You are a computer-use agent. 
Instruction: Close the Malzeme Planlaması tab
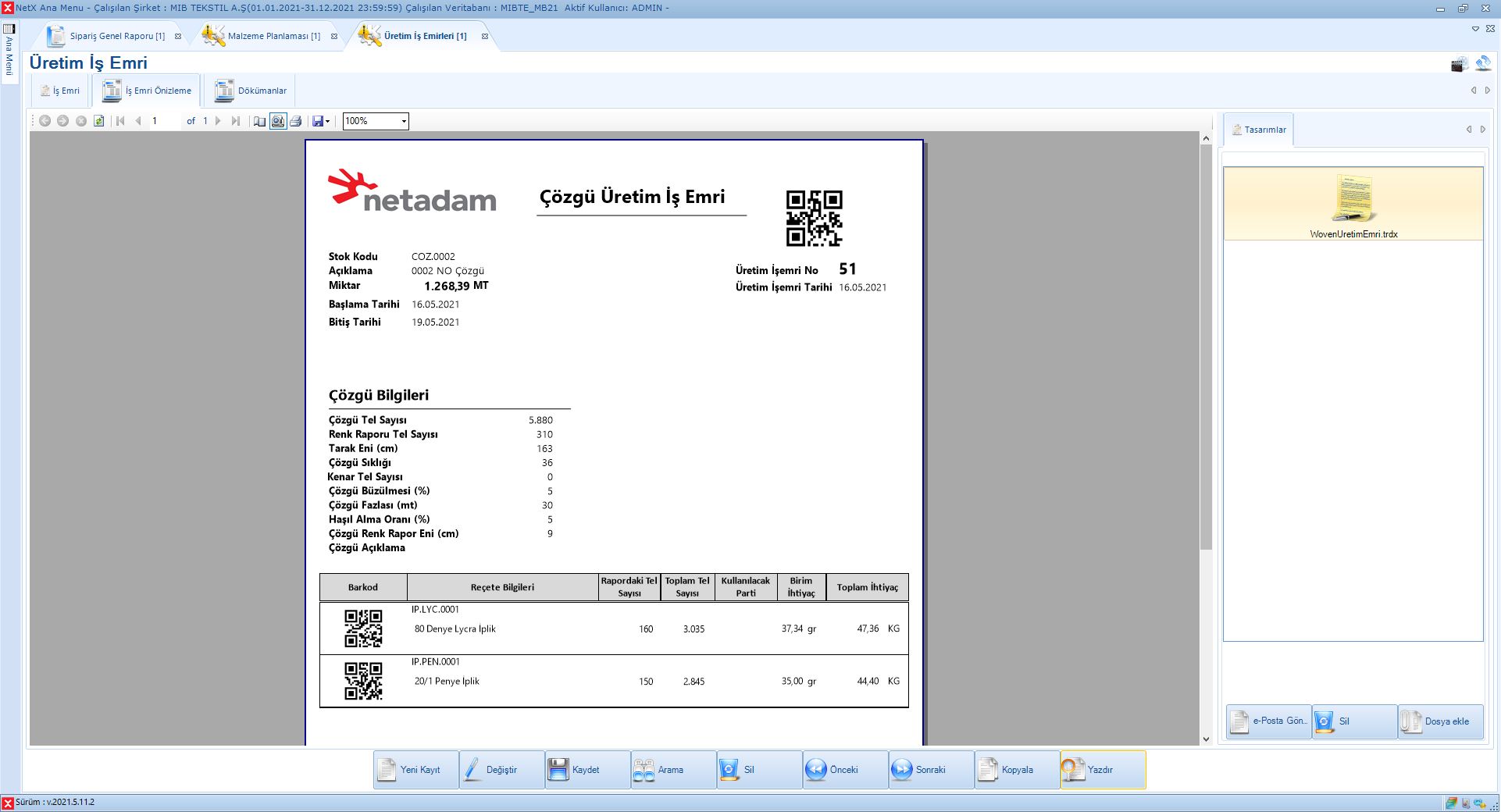pos(334,37)
